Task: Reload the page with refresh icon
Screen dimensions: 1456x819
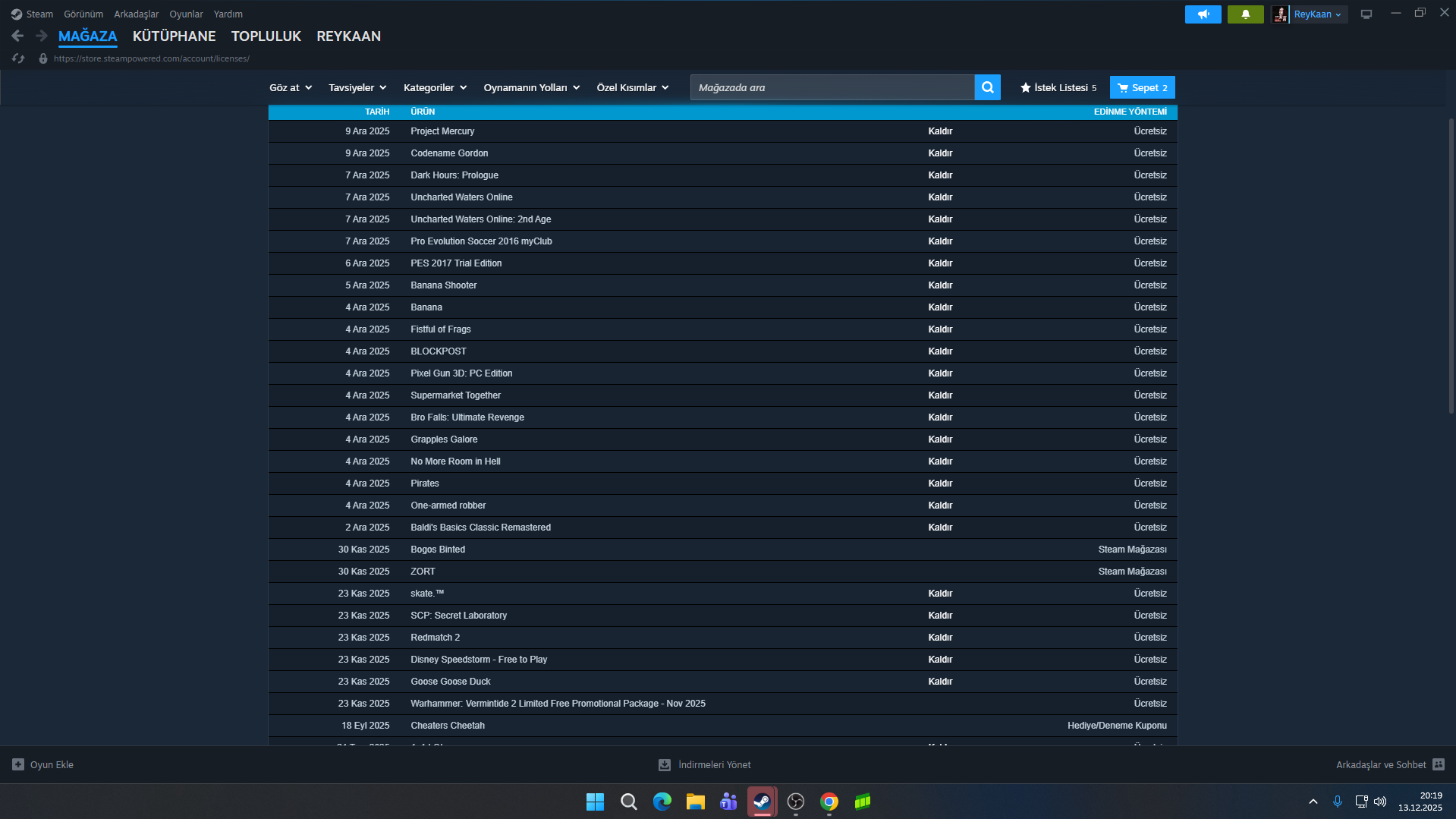Action: tap(18, 58)
